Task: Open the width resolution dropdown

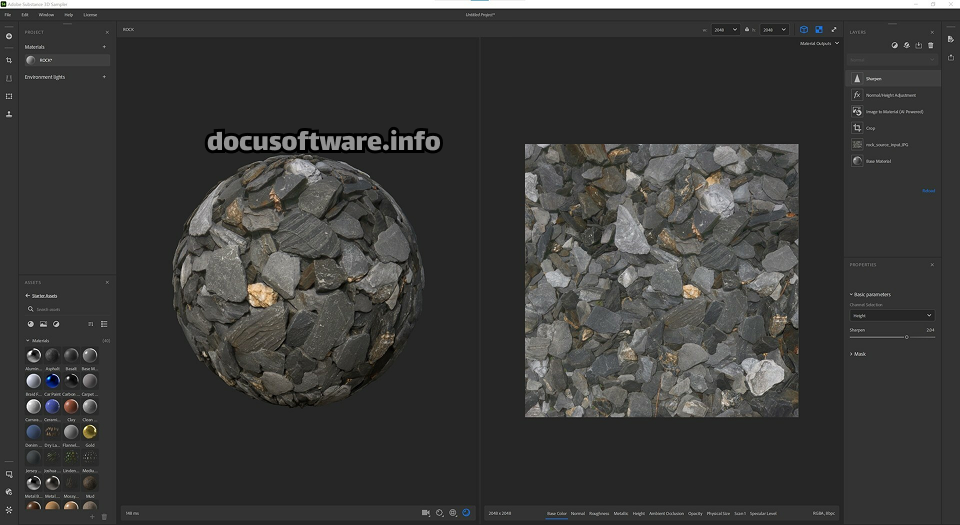Action: (x=726, y=29)
